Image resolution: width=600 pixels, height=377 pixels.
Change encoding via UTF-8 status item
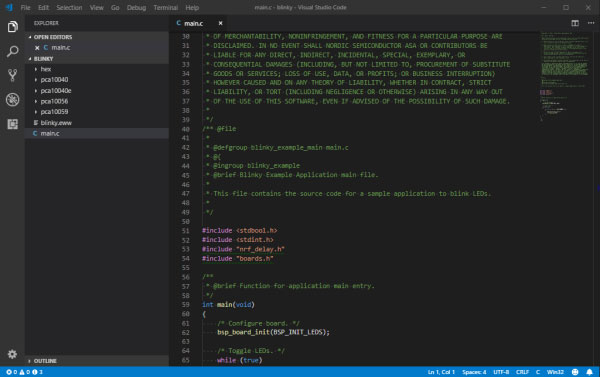click(x=501, y=372)
